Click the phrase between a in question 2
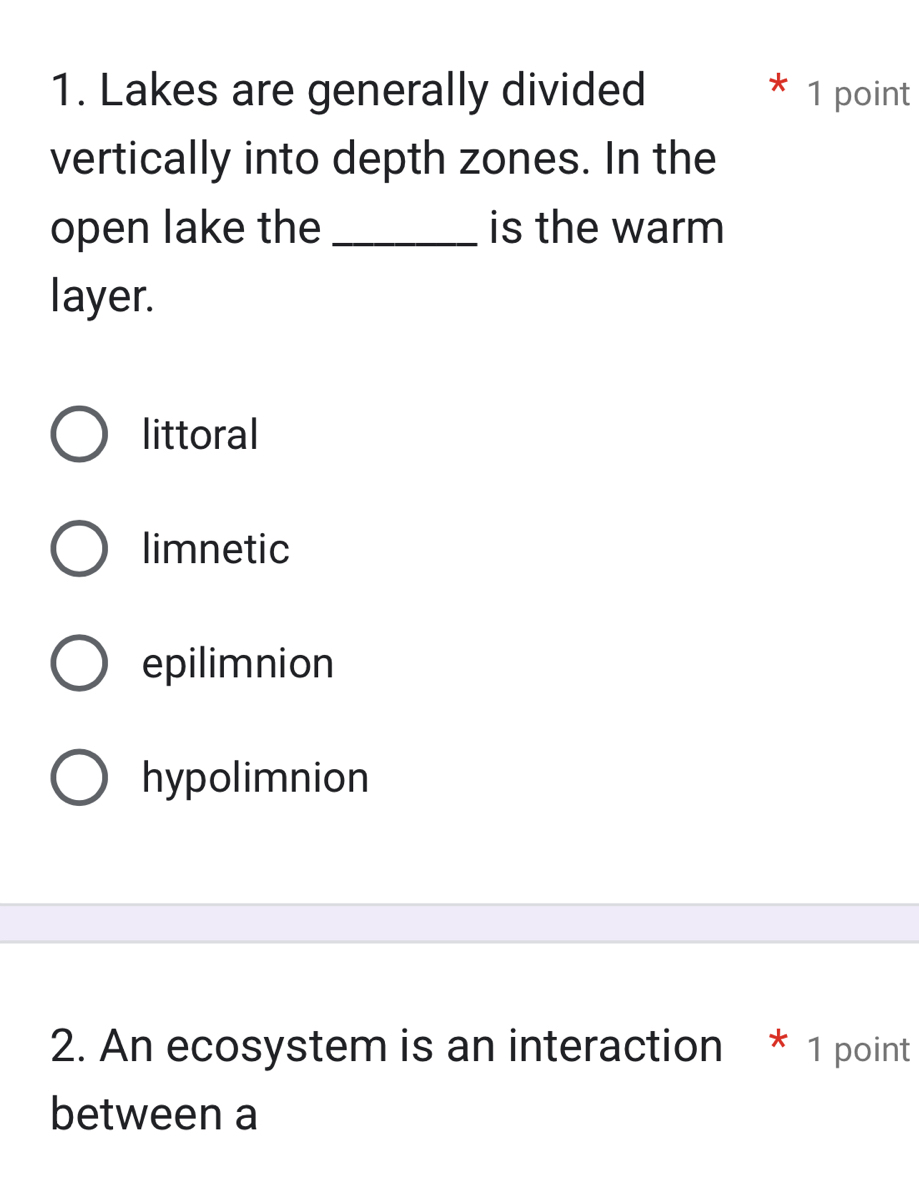This screenshot has width=919, height=1179. tap(152, 1113)
